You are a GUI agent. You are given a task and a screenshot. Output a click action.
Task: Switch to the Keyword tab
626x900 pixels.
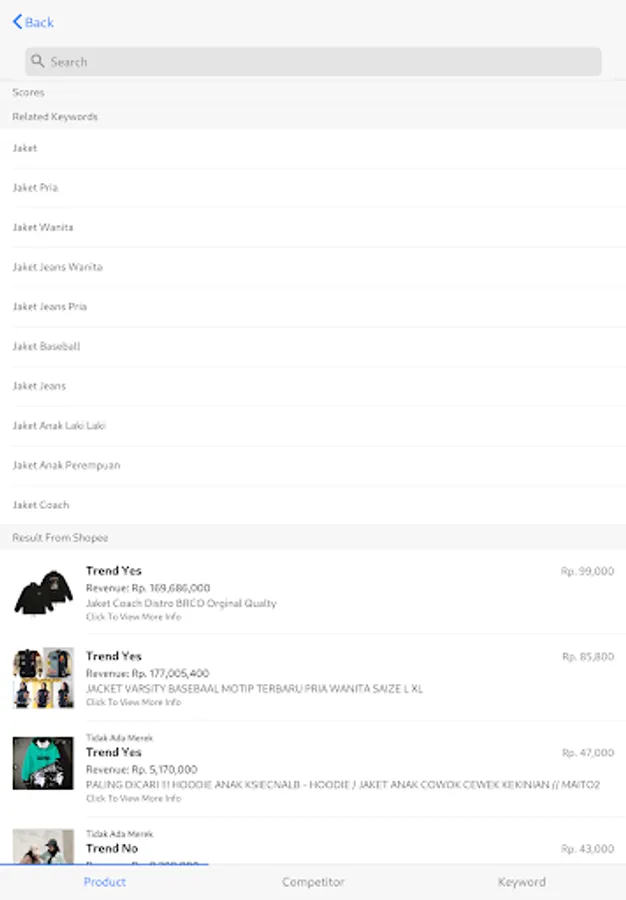pos(521,882)
